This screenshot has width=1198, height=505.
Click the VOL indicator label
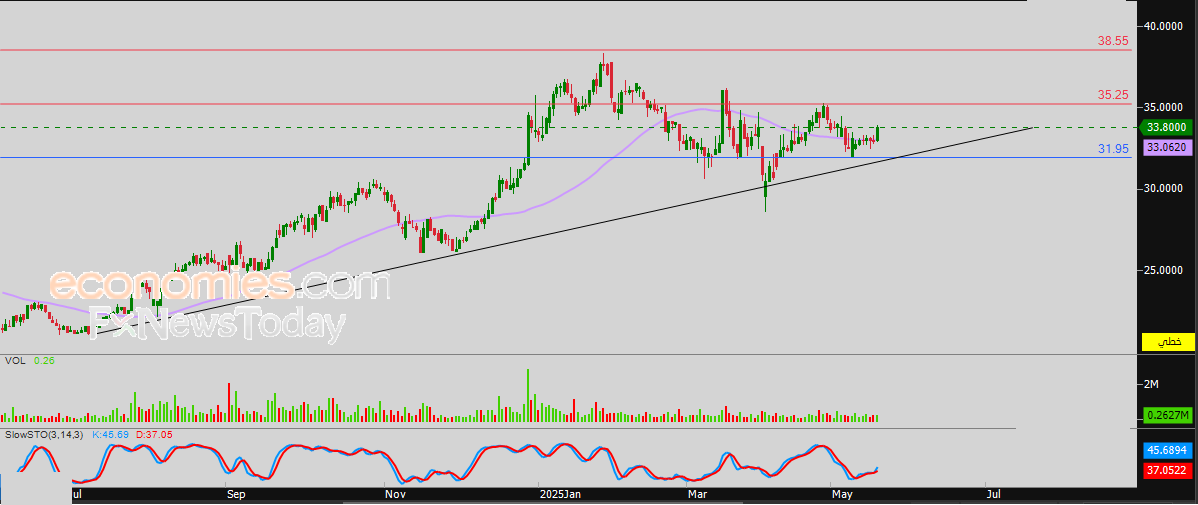[x=15, y=360]
